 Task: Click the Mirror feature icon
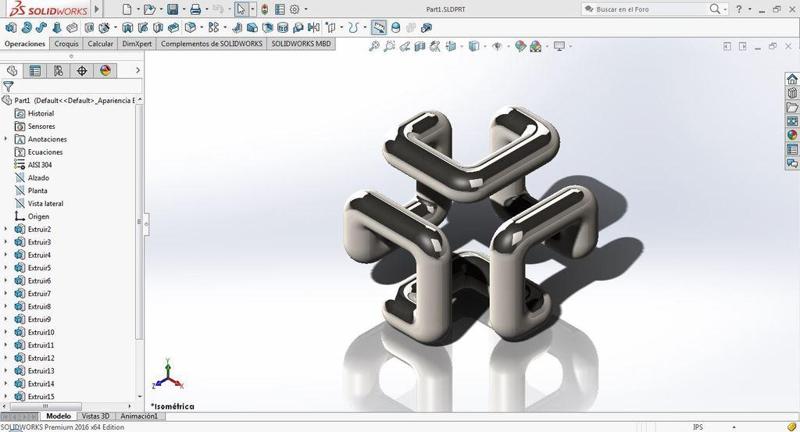[314, 28]
